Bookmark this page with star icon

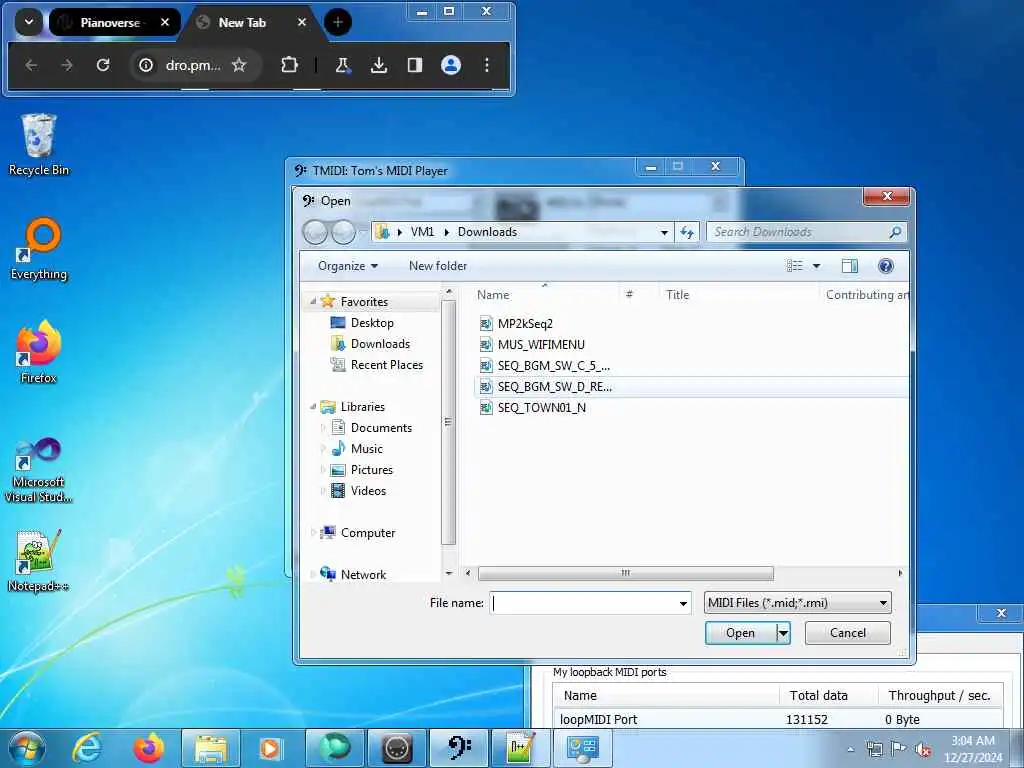click(x=239, y=65)
